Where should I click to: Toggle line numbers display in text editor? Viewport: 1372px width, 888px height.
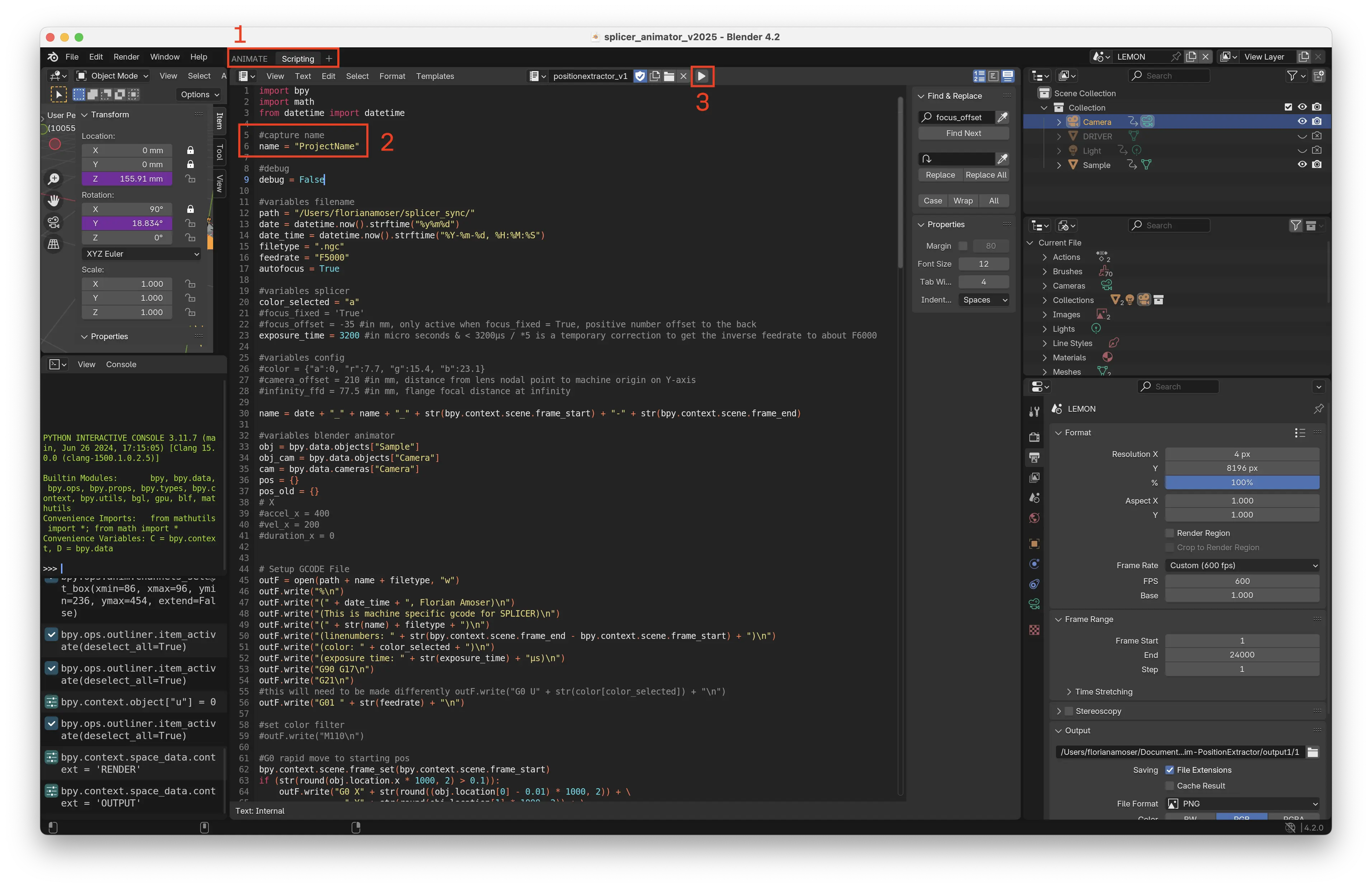979,76
